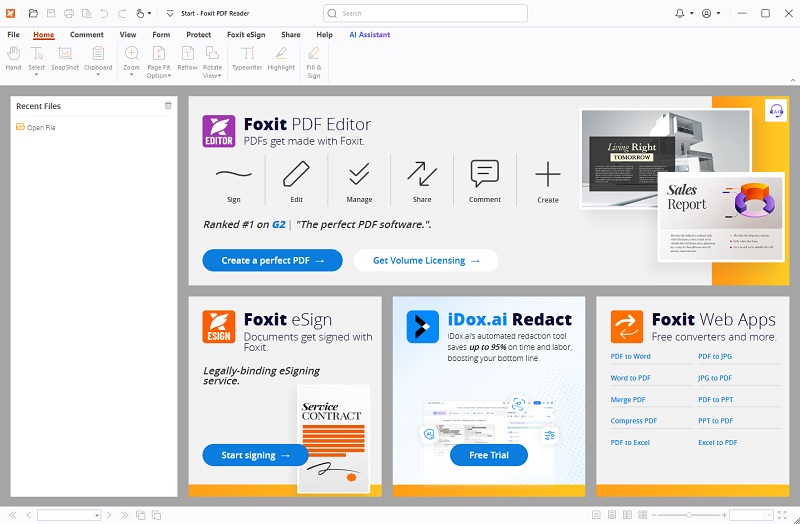Collapse the ribbon using the chevron
Screen dimensions: 800x524
(x=793, y=80)
